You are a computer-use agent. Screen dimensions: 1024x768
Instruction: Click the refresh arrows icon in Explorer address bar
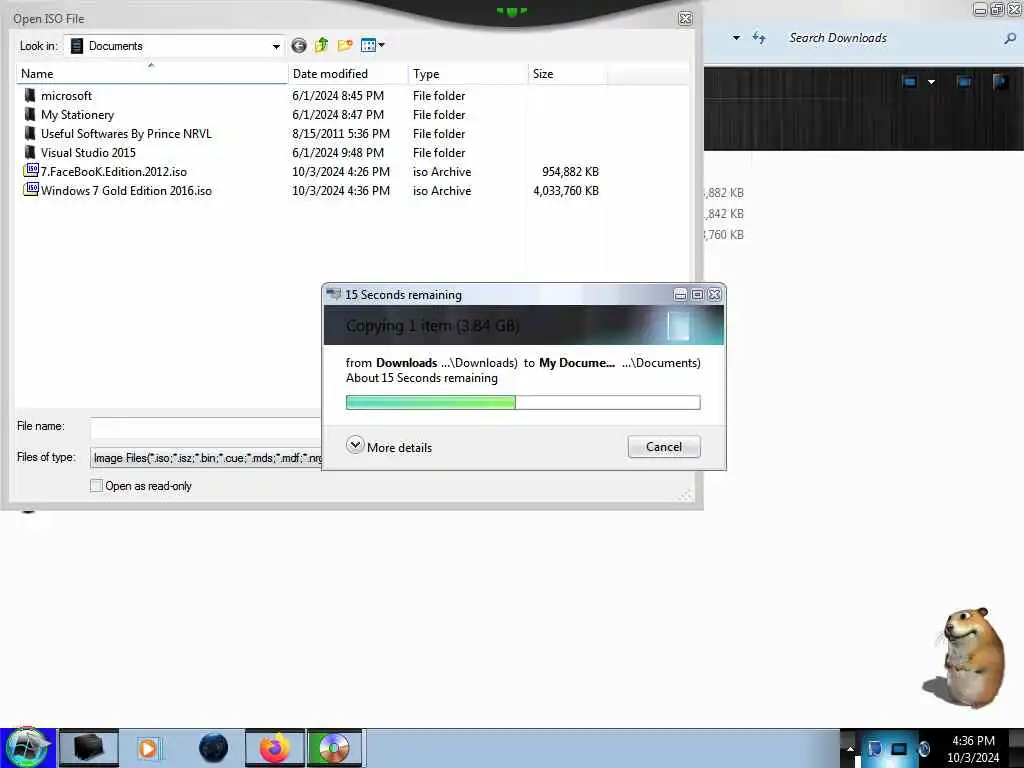[x=759, y=37]
